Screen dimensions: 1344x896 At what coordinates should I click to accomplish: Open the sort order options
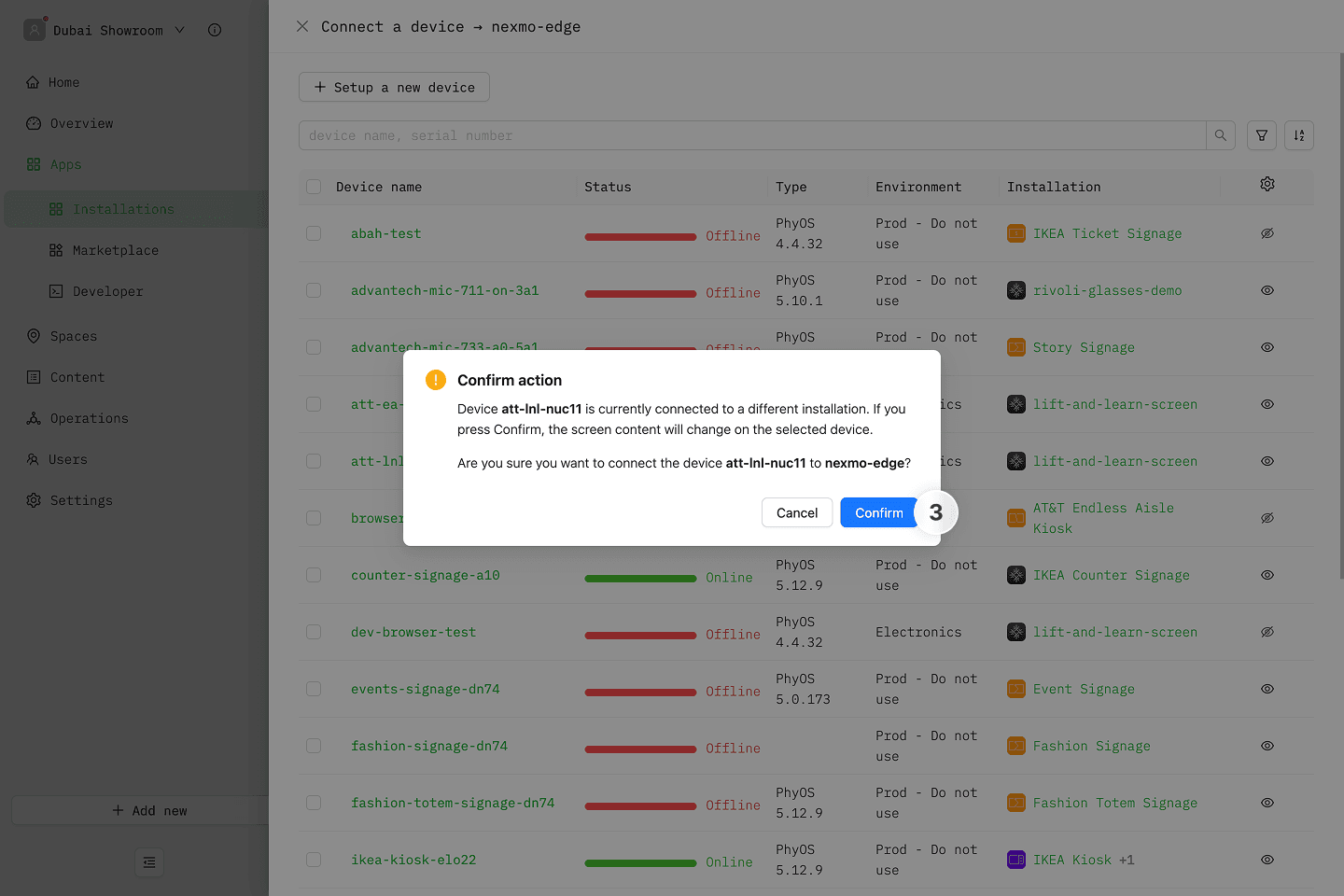click(1299, 135)
